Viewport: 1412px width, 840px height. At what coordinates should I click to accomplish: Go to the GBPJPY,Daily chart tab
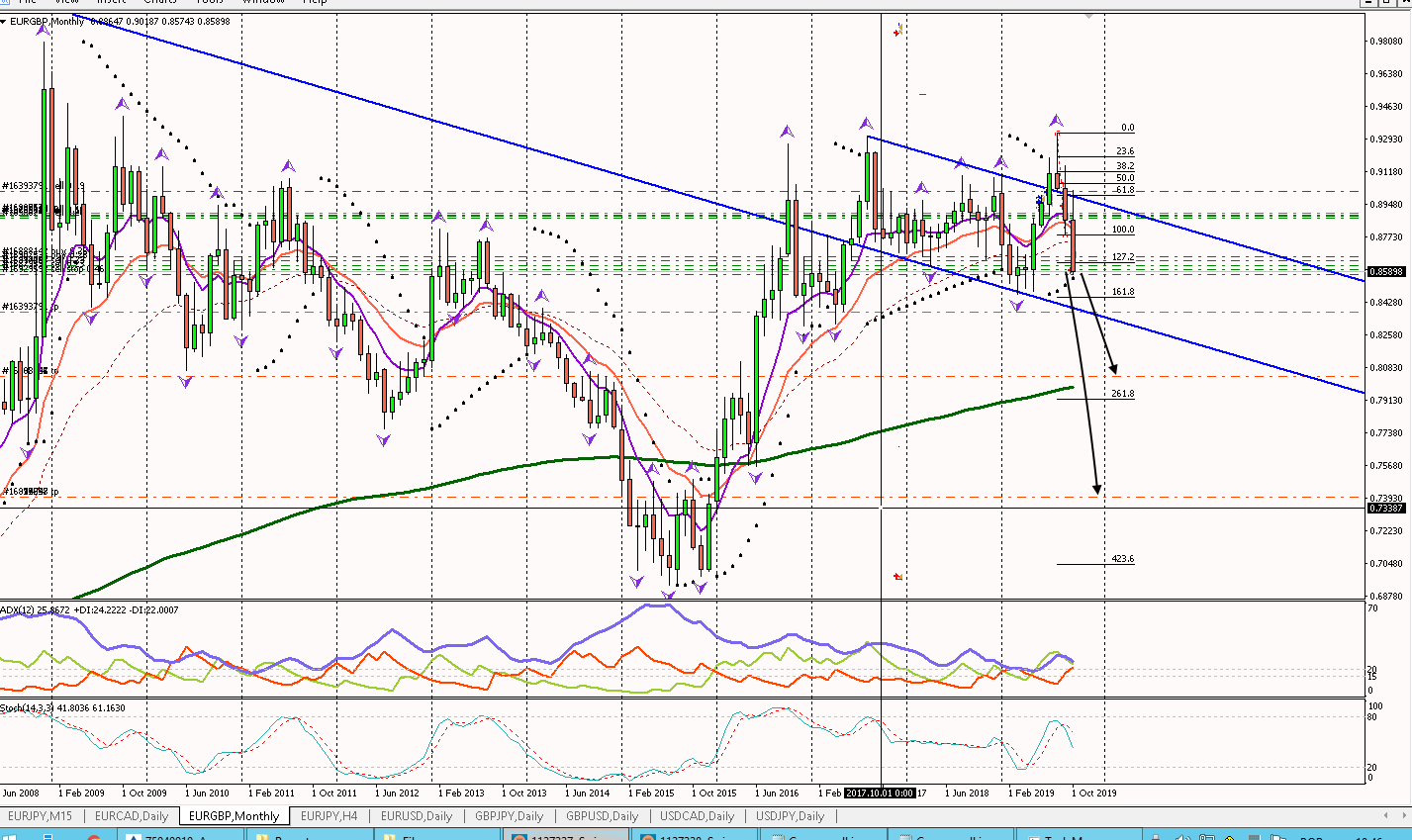coord(510,816)
